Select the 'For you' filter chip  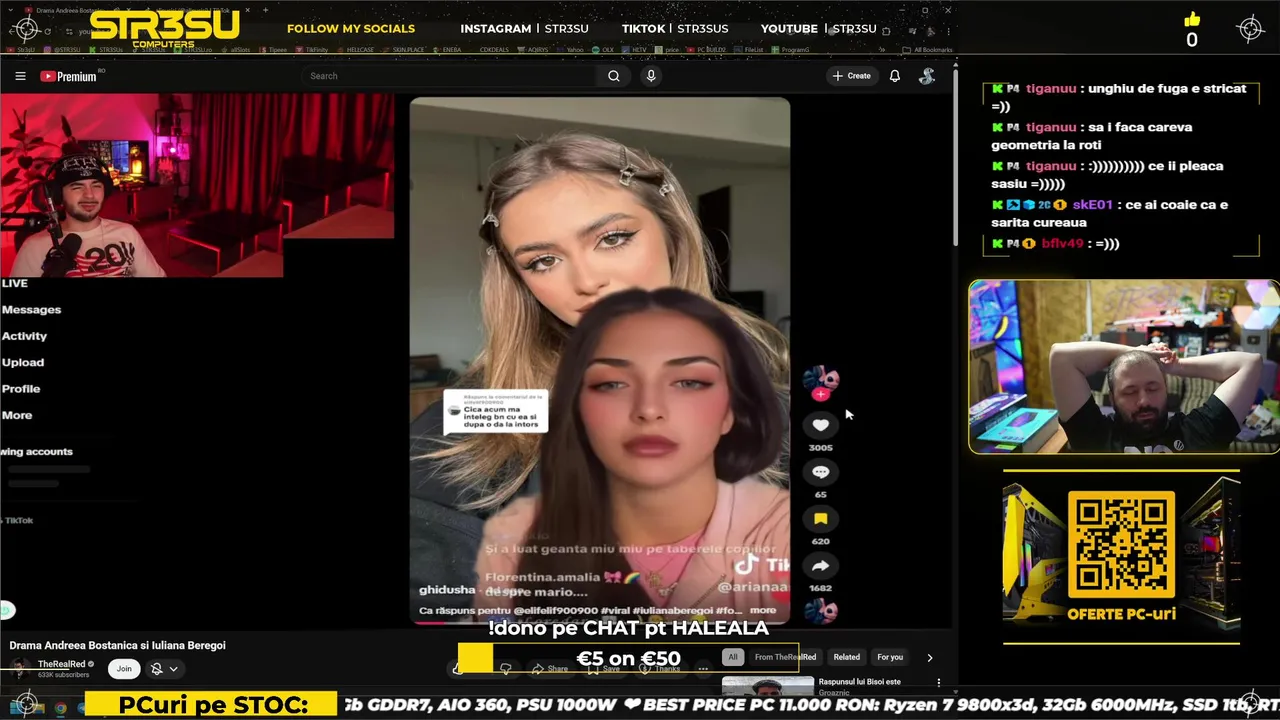[890, 657]
